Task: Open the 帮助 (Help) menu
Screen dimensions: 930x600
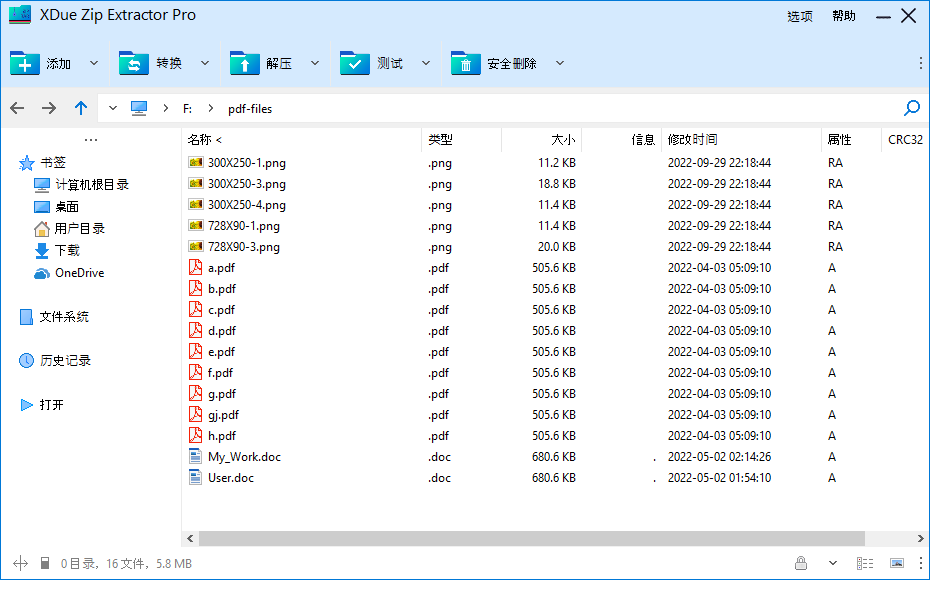Action: 843,16
